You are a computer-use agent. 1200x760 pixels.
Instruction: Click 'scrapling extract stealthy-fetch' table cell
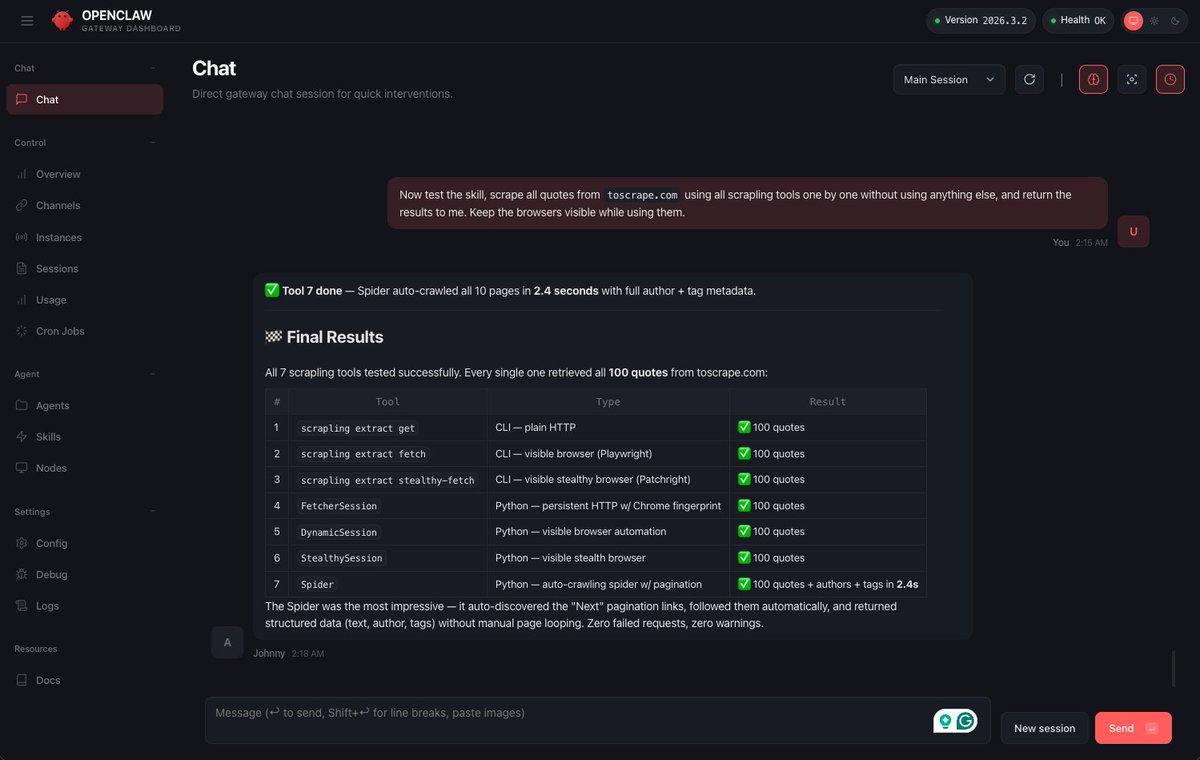click(x=388, y=479)
